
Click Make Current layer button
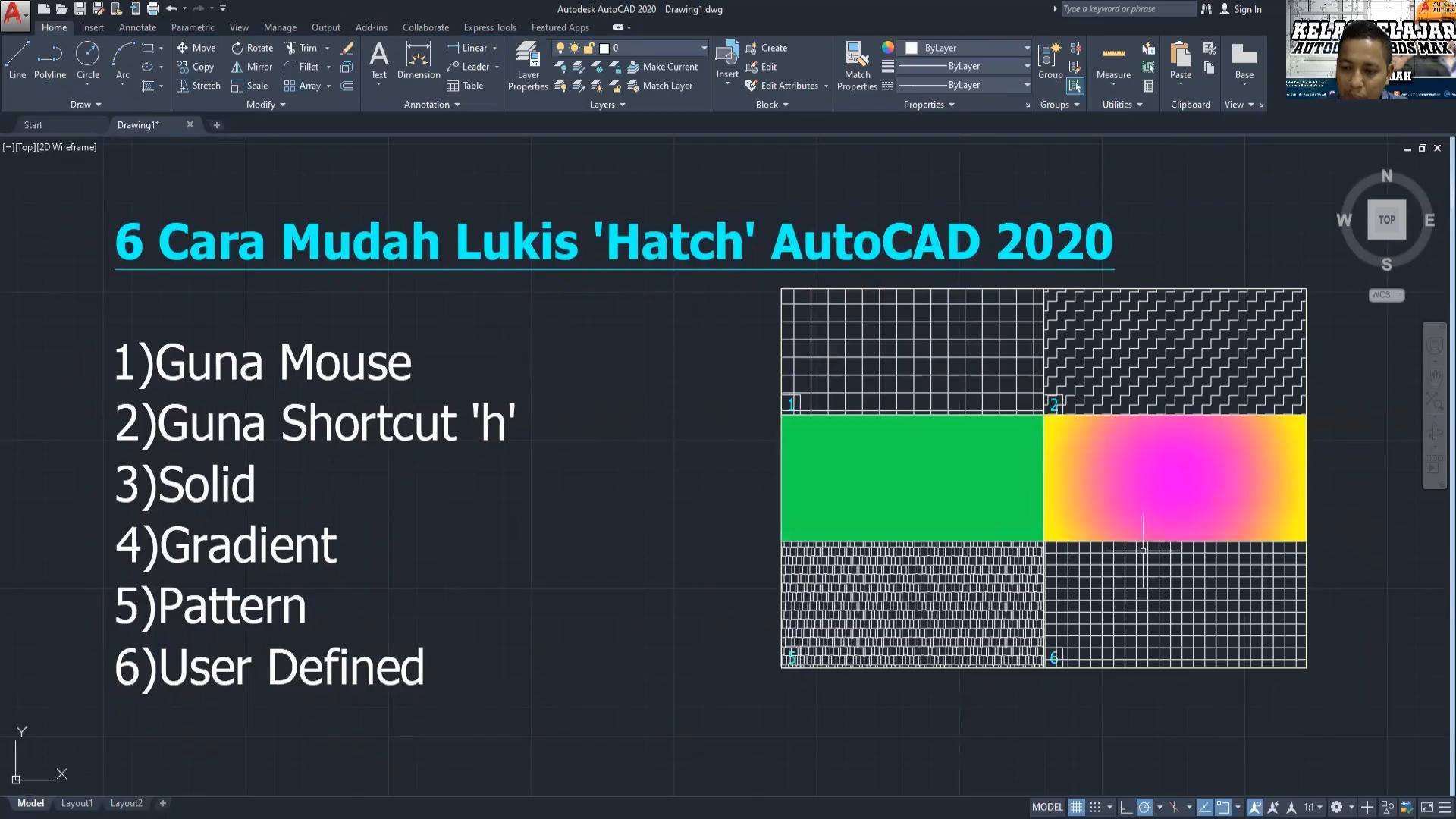tap(662, 67)
